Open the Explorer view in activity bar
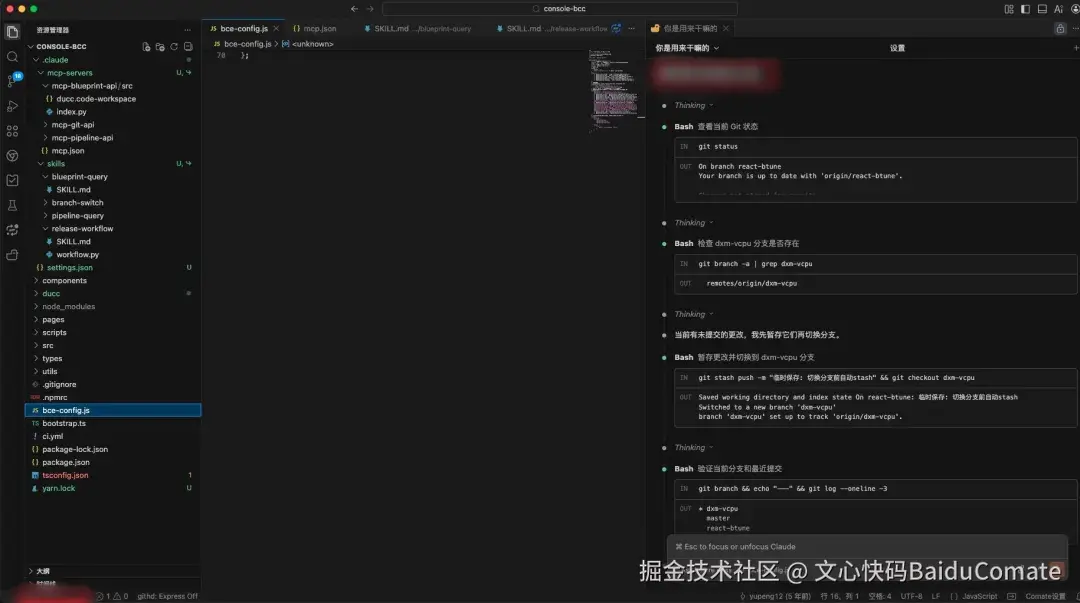Screen dimensions: 1080x603 point(12,32)
